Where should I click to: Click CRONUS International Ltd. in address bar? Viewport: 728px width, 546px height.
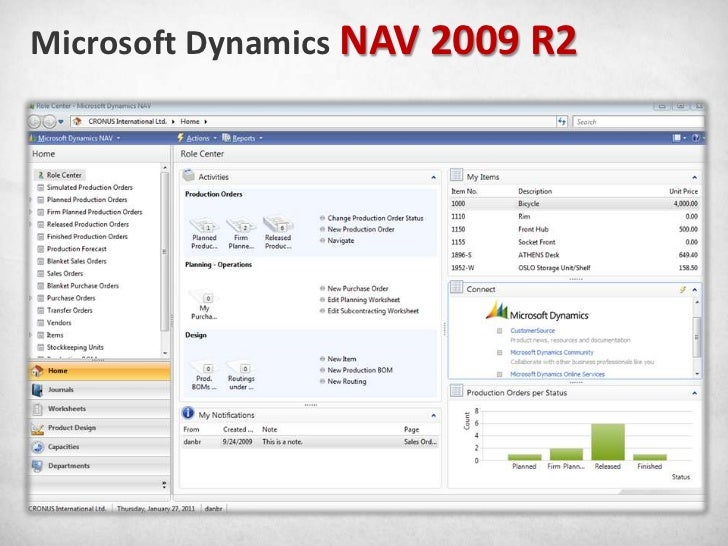click(127, 122)
